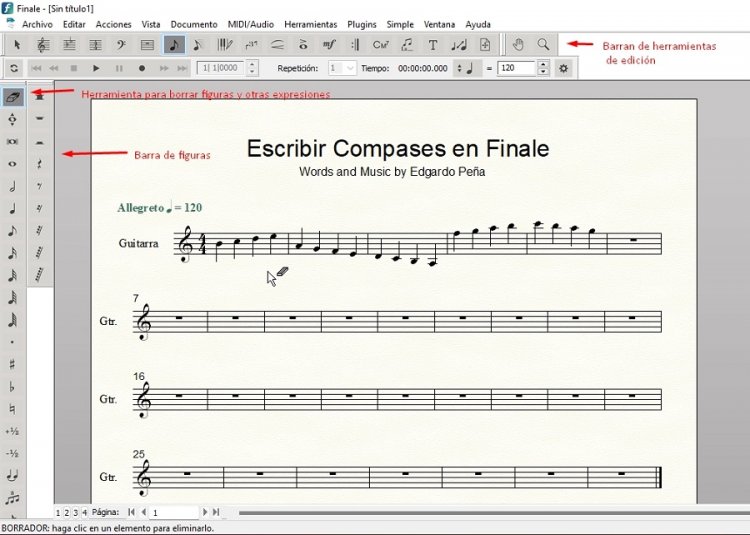Select the Speedy Entry tool
Image resolution: width=750 pixels, height=535 pixels.
point(199,45)
